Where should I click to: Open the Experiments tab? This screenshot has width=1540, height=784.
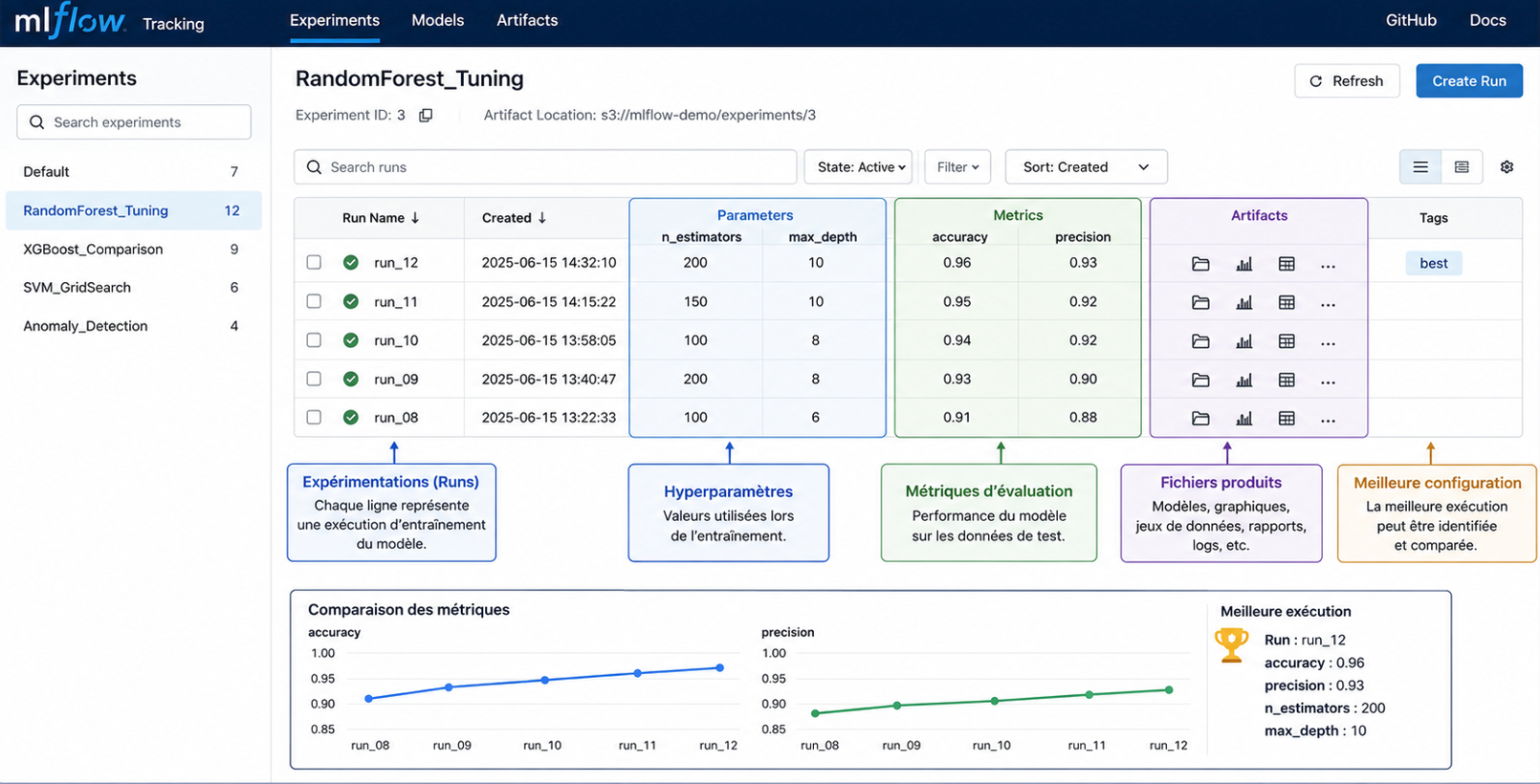335,20
